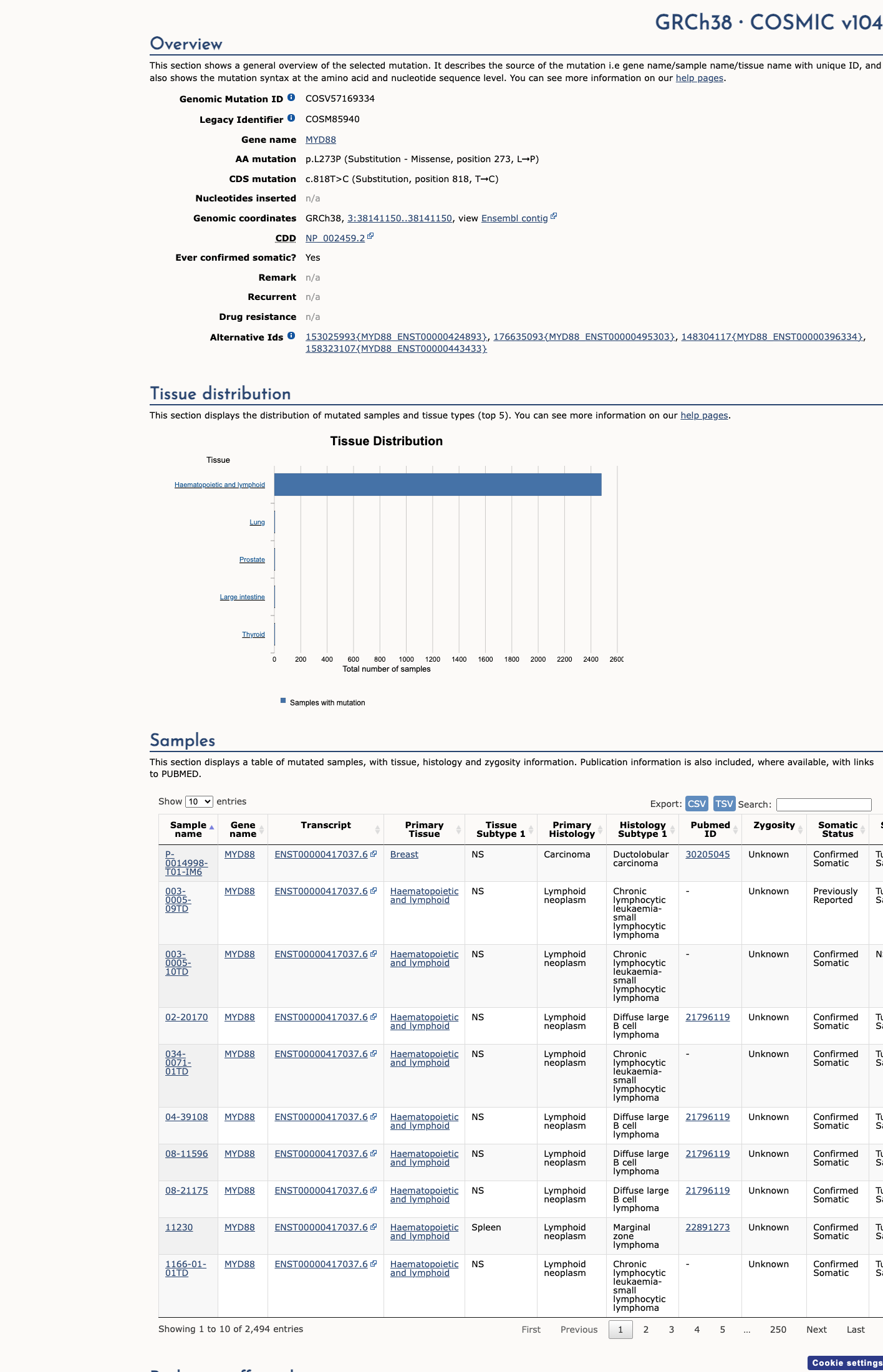Viewport: 883px width, 1372px height.
Task: Click the transcript external-link icon in the P-0014998-T01-IM6 row
Action: pyautogui.click(x=374, y=854)
